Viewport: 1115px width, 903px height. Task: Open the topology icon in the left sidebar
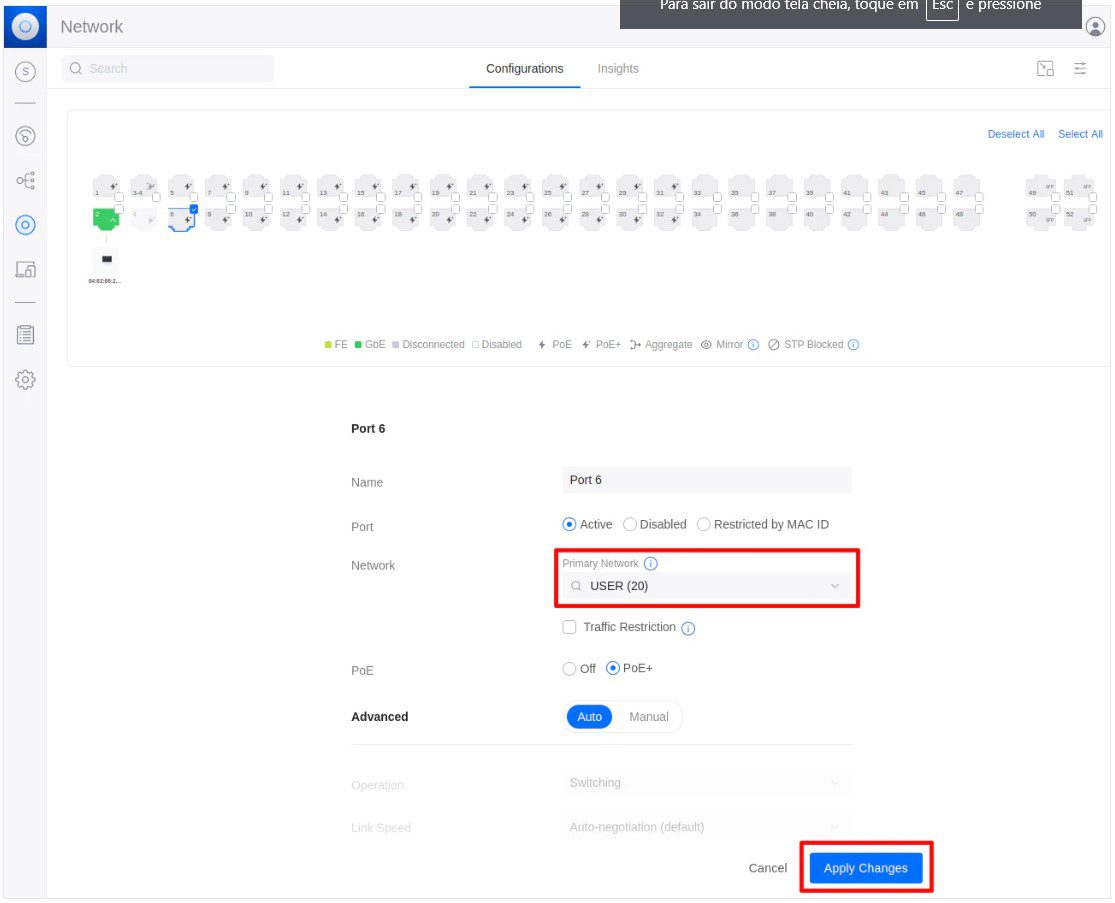[x=26, y=181]
